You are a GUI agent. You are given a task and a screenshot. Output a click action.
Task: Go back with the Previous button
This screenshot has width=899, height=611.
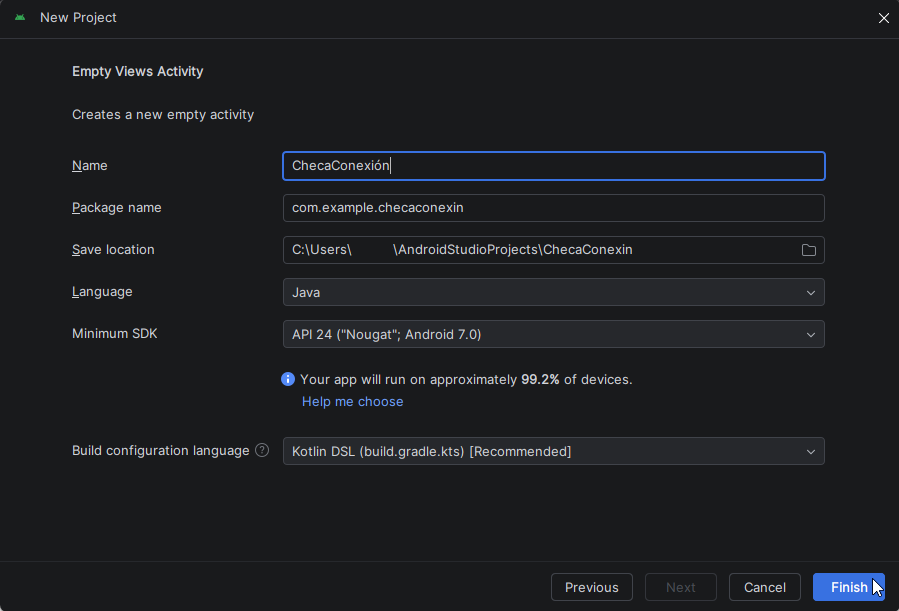click(592, 587)
